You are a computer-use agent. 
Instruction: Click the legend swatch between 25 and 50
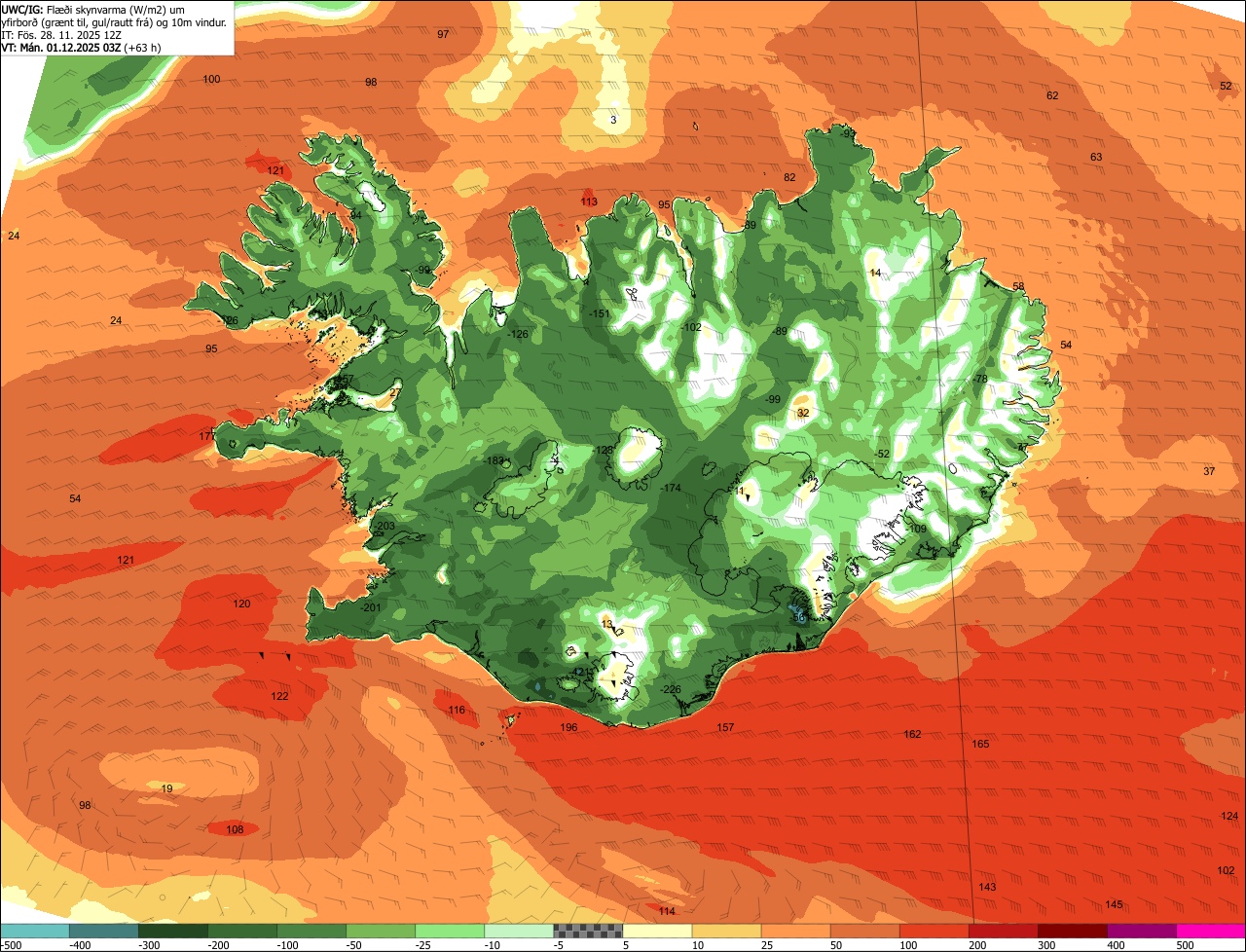click(x=795, y=931)
